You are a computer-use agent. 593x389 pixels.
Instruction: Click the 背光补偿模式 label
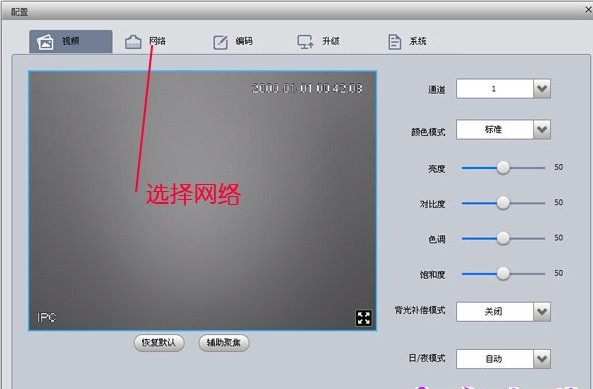click(420, 310)
